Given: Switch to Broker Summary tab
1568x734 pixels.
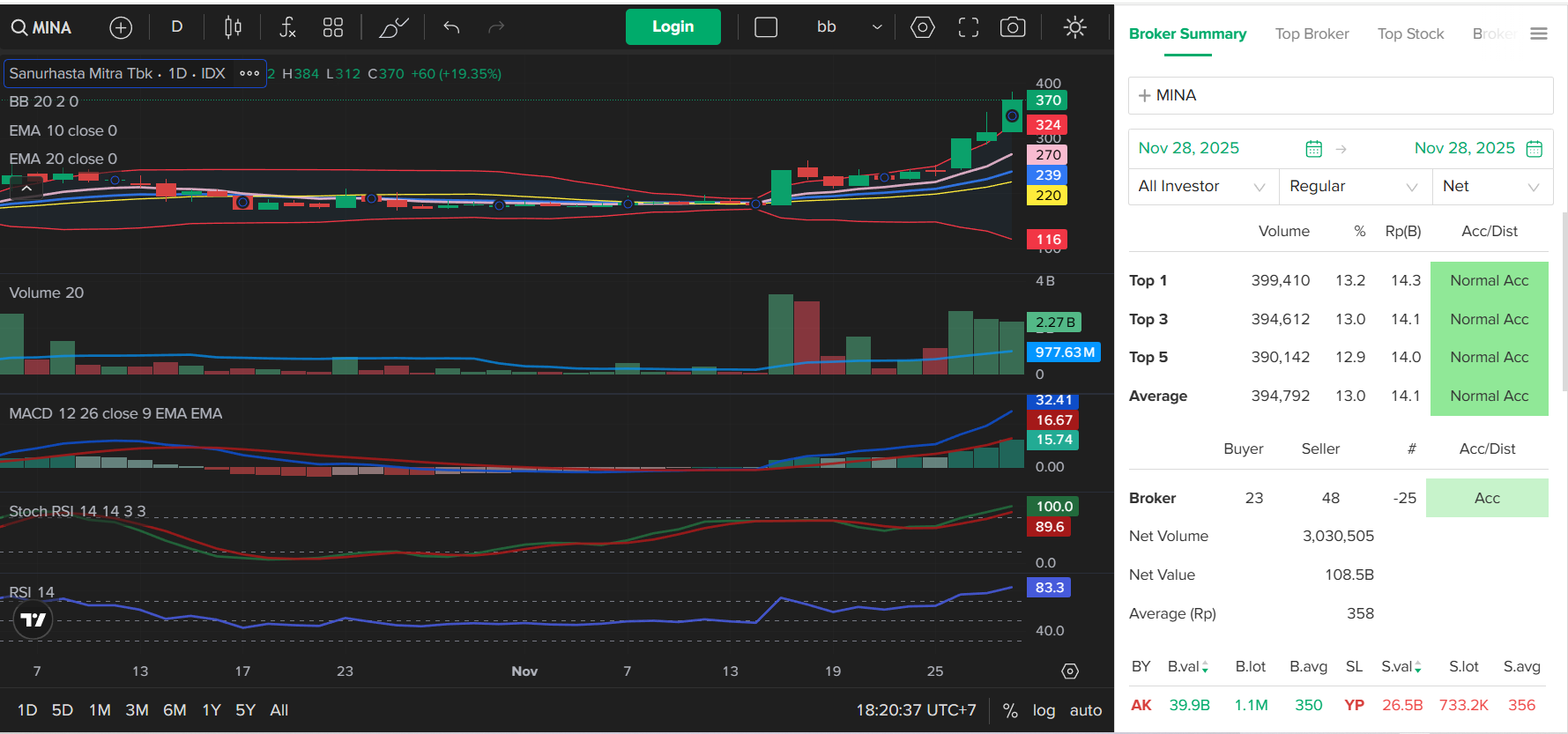Looking at the screenshot, I should pyautogui.click(x=1187, y=33).
